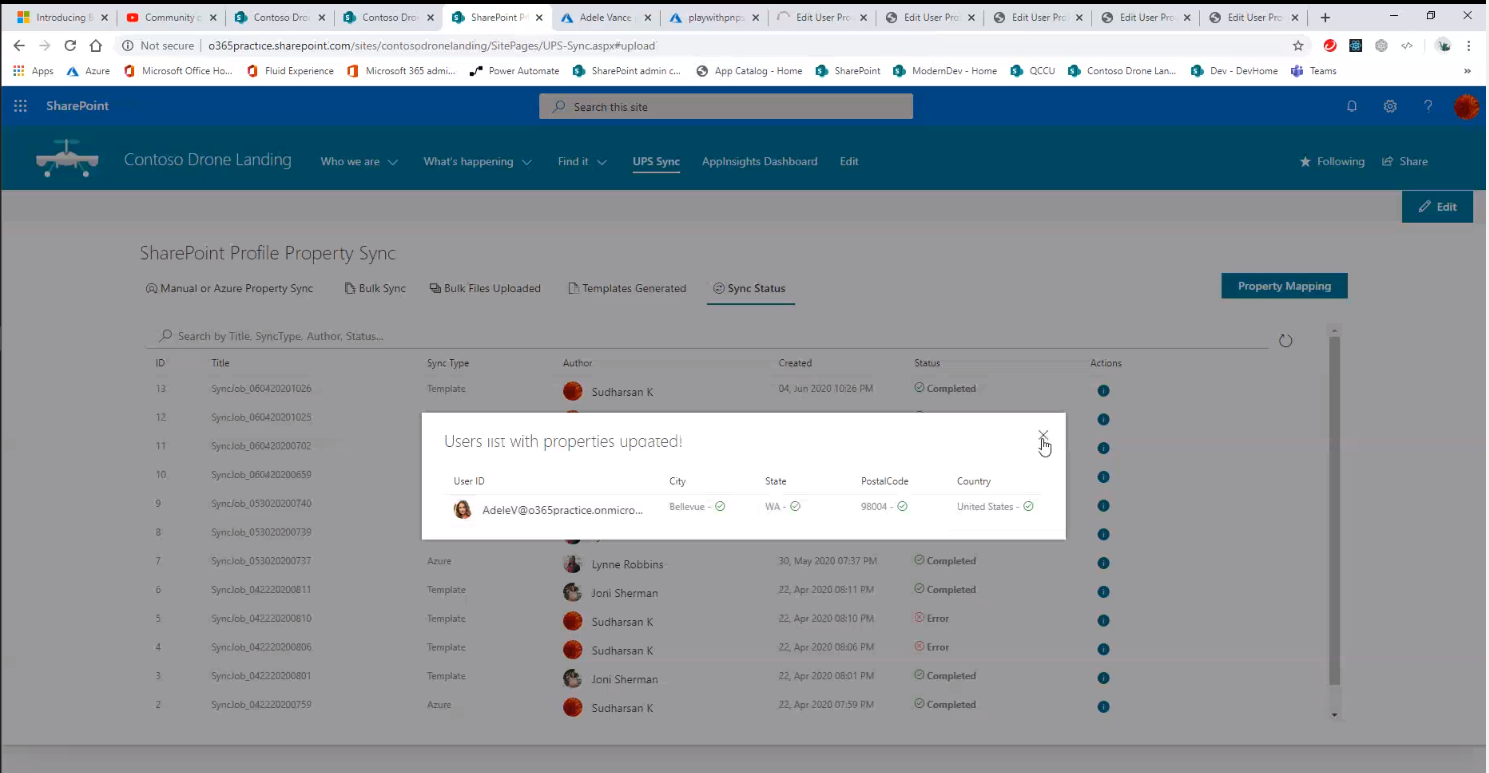
Task: Open the Templates Generated tab
Action: click(x=627, y=288)
